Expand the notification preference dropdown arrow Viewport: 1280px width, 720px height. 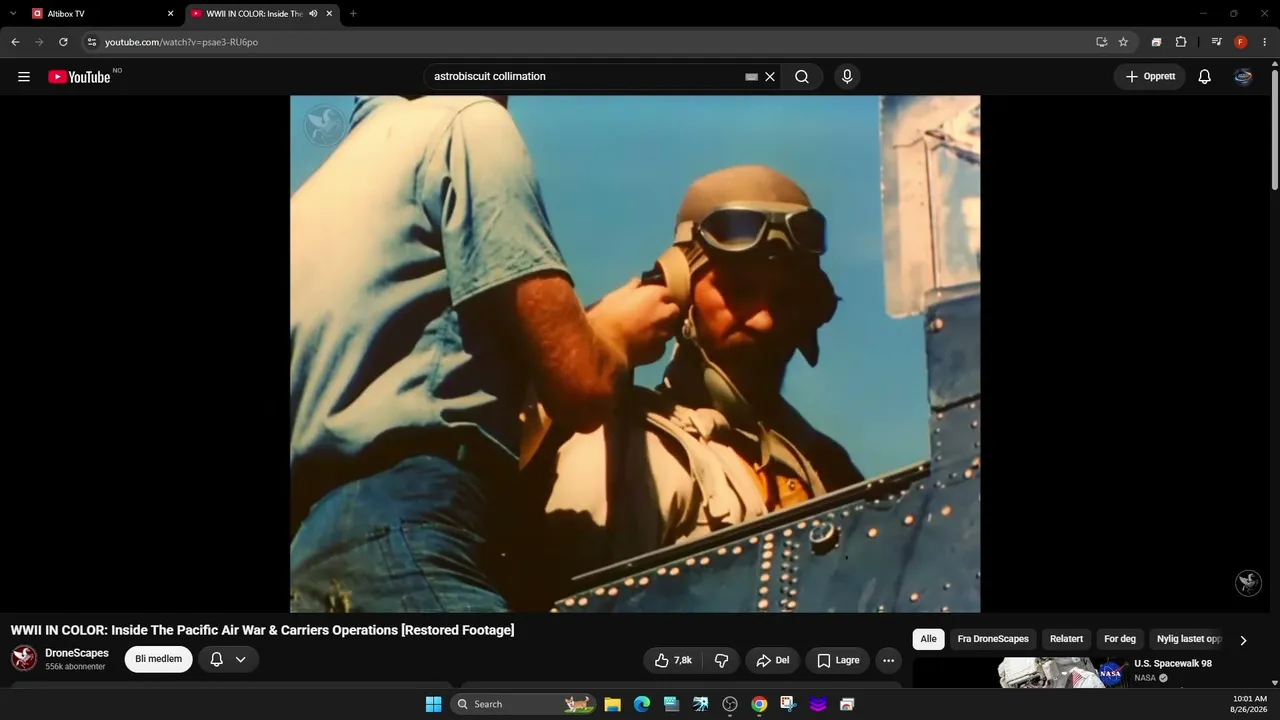tap(241, 659)
